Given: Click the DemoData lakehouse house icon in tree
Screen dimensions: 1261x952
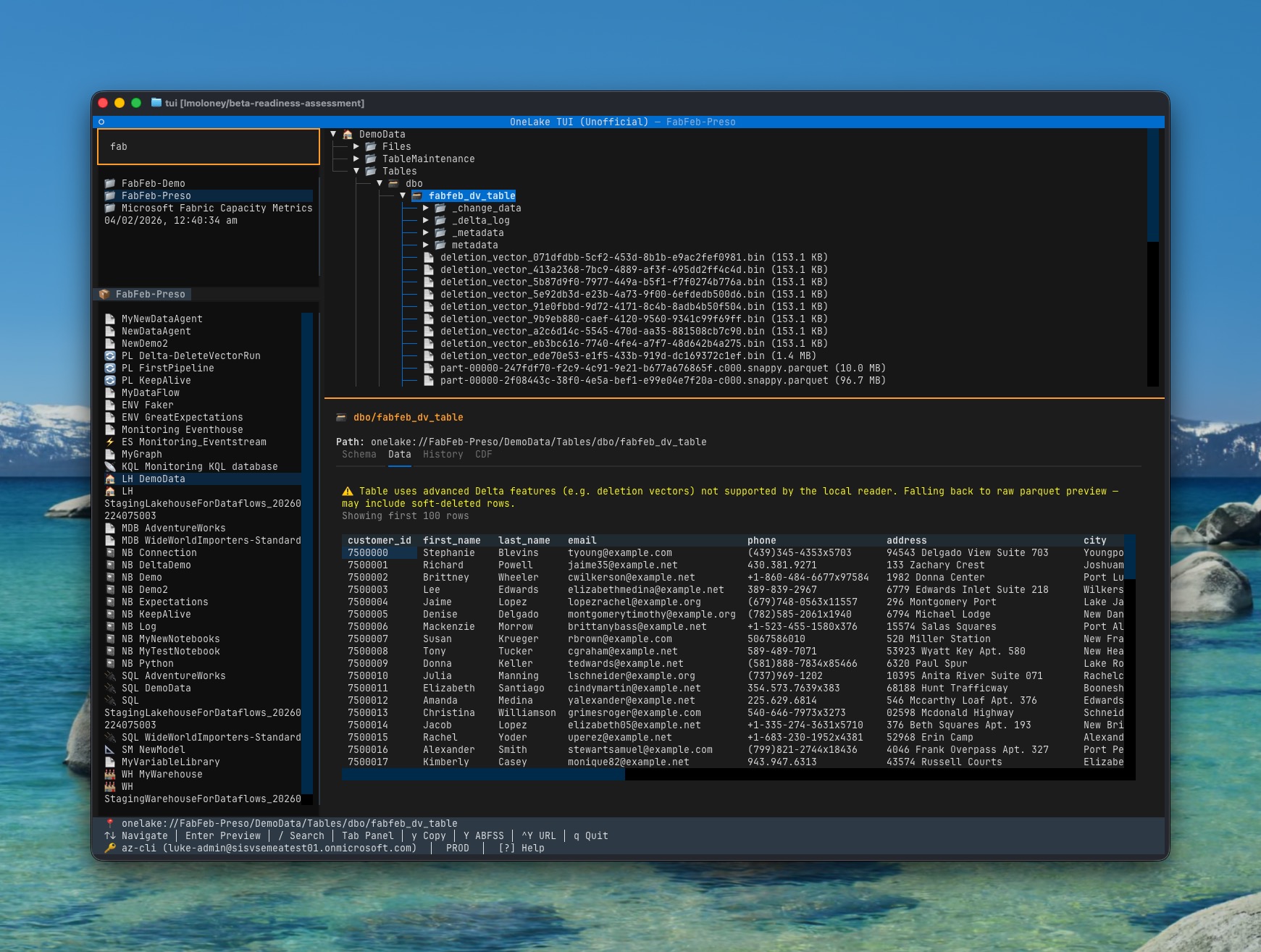Looking at the screenshot, I should click(348, 135).
